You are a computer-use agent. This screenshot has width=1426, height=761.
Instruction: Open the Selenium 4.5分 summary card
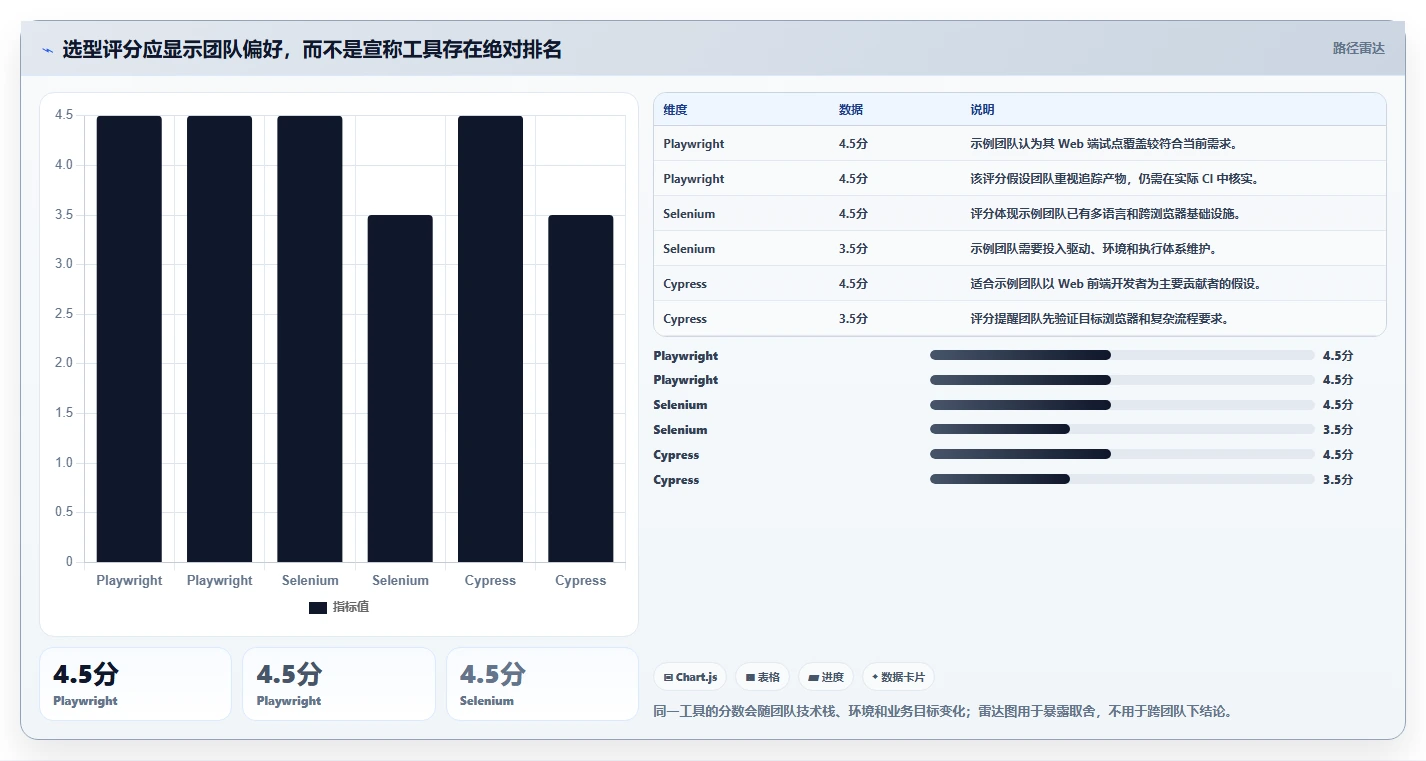pyautogui.click(x=542, y=684)
